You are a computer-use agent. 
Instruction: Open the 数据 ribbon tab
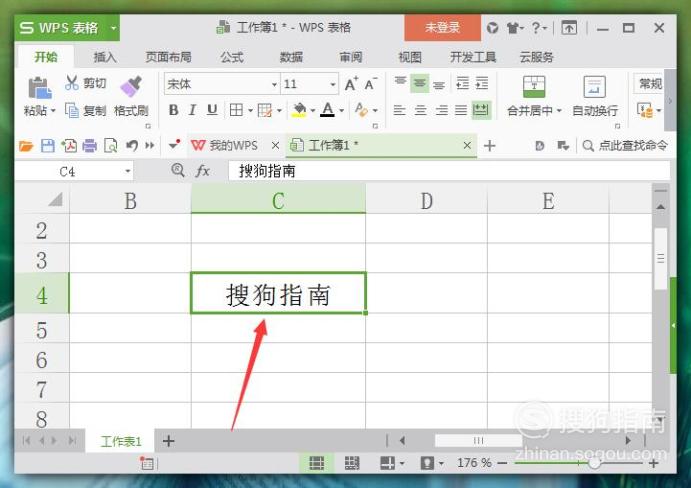click(x=291, y=57)
